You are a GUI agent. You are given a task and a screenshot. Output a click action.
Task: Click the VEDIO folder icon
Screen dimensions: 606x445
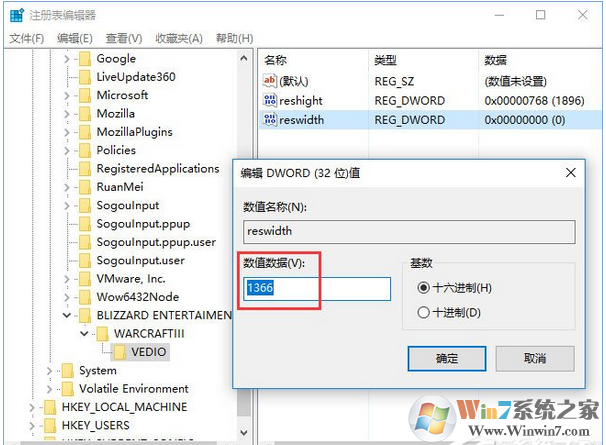119,352
